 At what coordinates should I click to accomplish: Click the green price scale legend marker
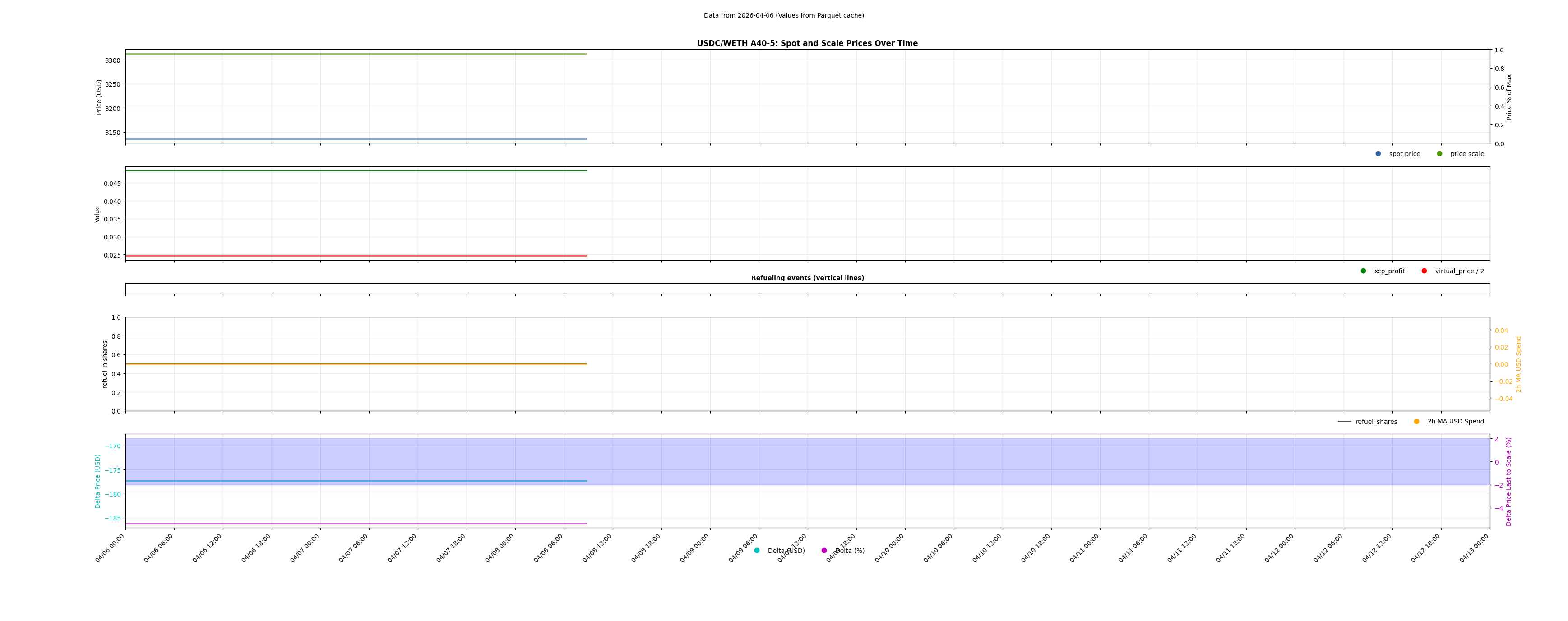coord(1439,154)
